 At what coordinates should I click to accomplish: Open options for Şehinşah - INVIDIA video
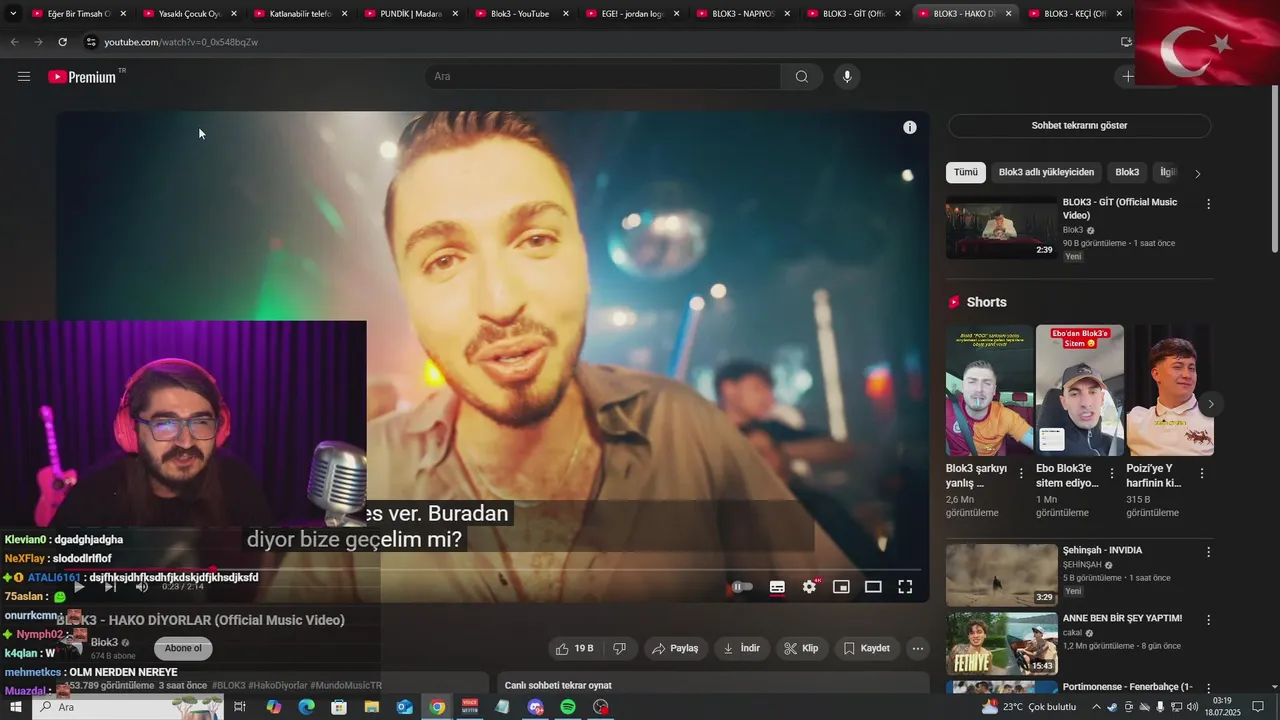1208,552
